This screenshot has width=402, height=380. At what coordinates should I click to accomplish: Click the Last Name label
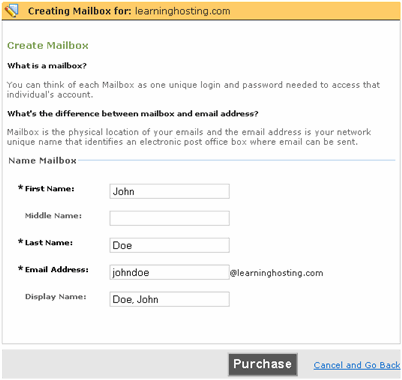pyautogui.click(x=49, y=243)
